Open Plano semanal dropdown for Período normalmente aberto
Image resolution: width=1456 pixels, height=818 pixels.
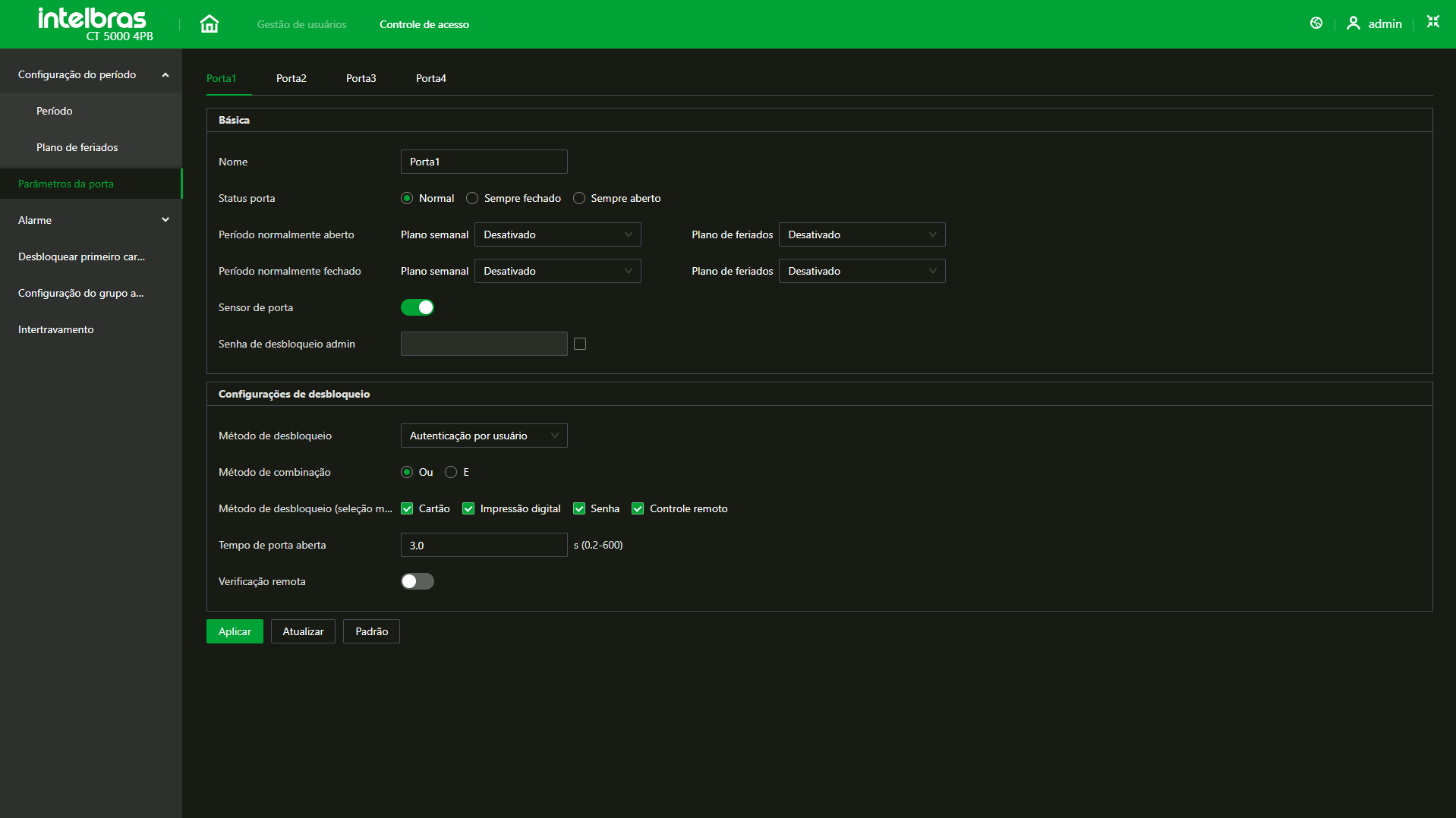pyautogui.click(x=557, y=234)
